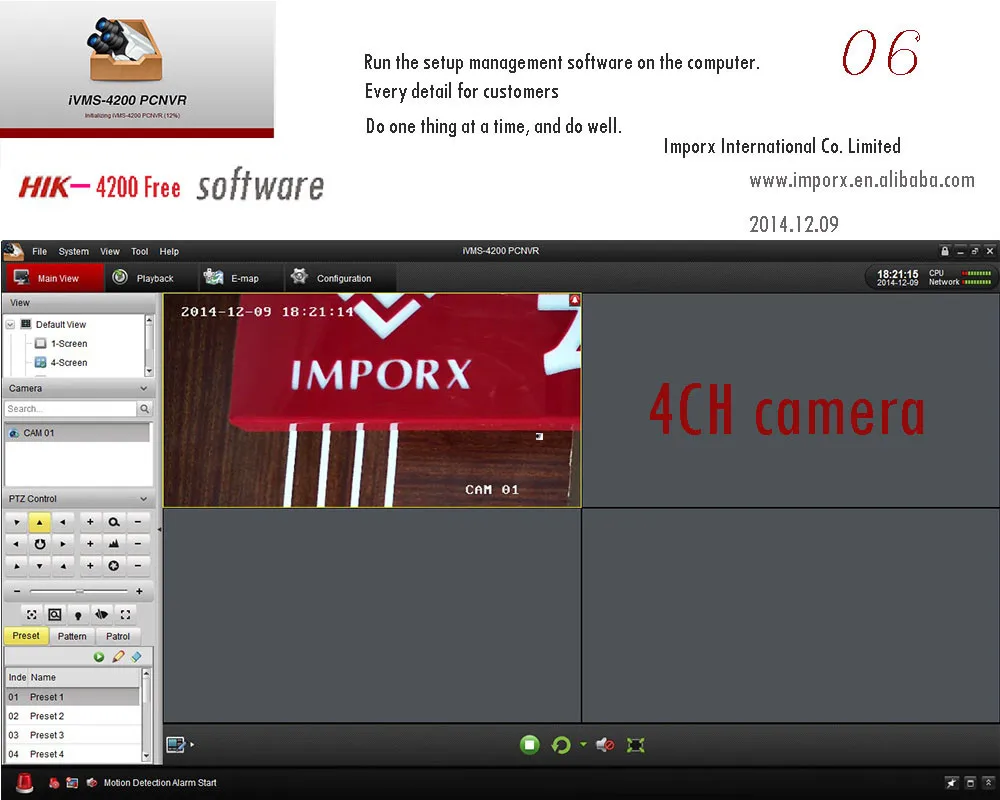The image size is (1000, 800).
Task: Toggle the PTZ wiper
Action: 101,614
